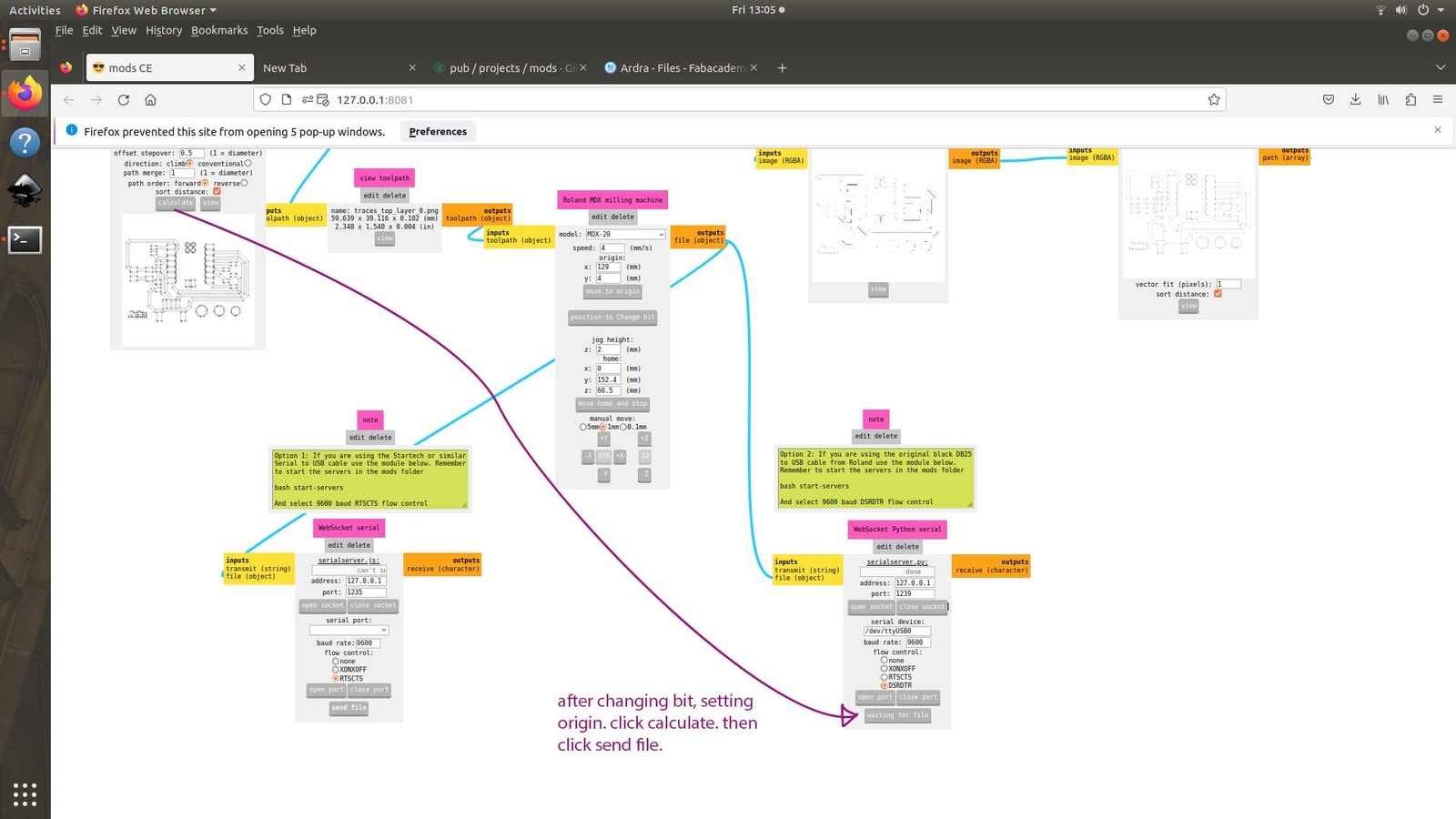Open the Bookmarks menu
The width and height of the screenshot is (1456, 819).
coord(219,30)
